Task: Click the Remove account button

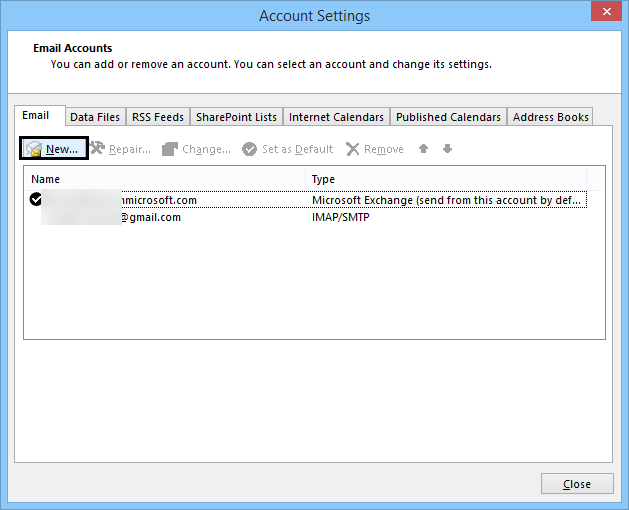Action: pos(375,149)
